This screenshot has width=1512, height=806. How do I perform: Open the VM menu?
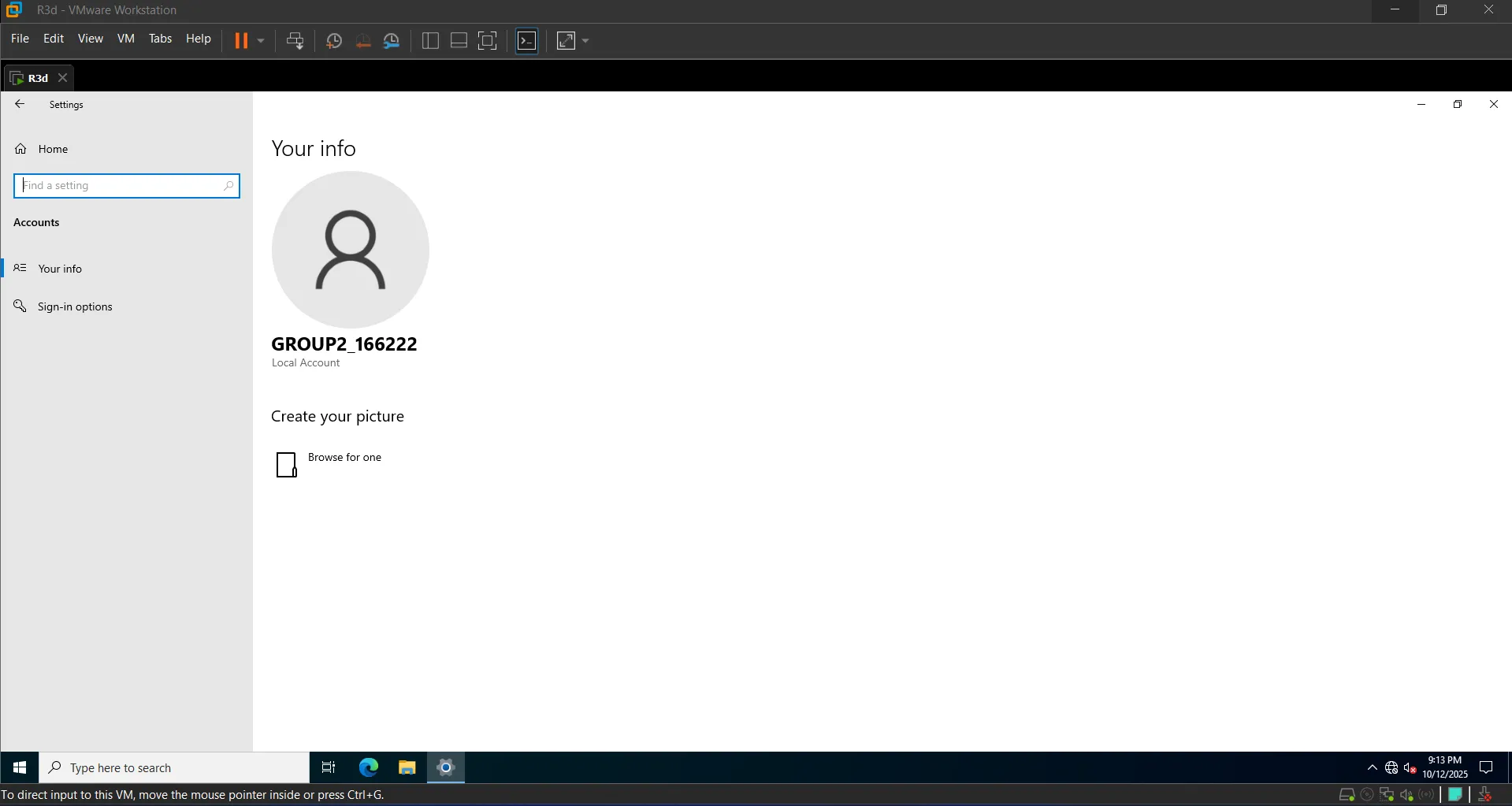pos(126,39)
